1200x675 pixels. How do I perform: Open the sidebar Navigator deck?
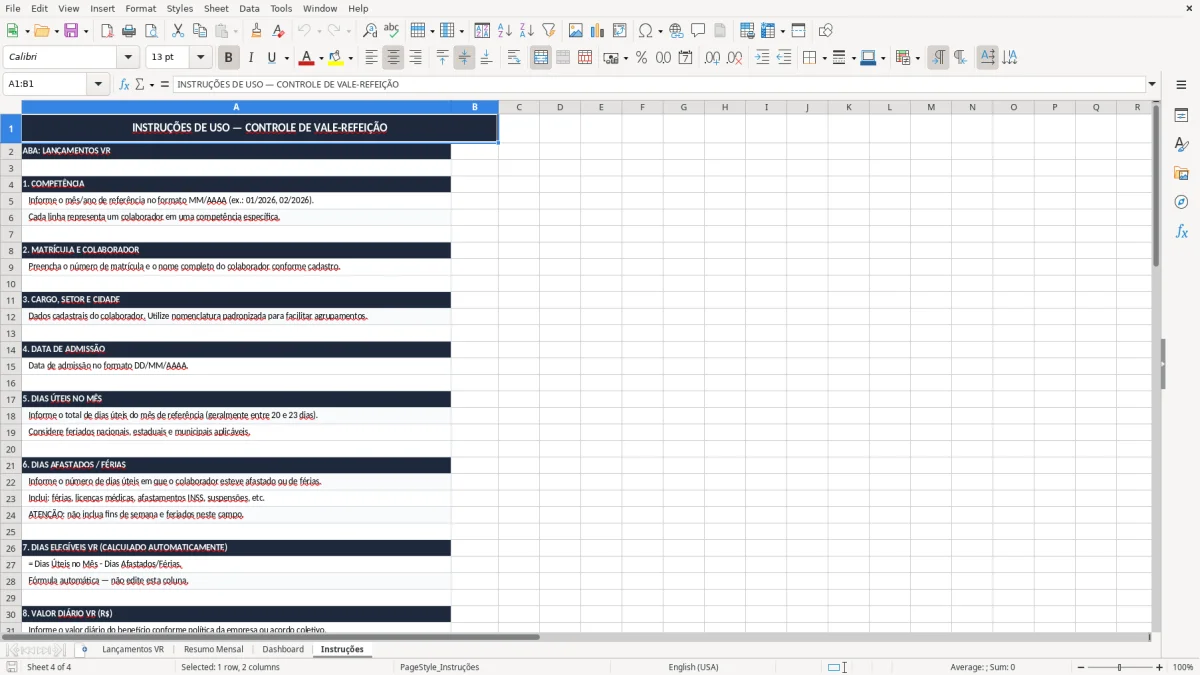(x=1181, y=203)
